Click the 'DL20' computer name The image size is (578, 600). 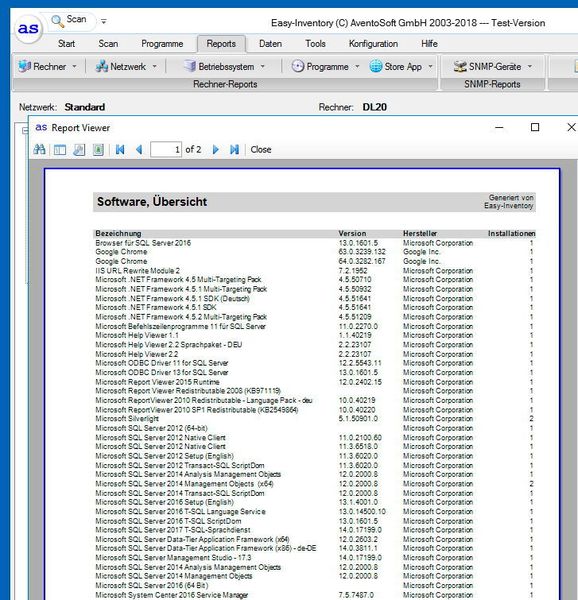[374, 107]
